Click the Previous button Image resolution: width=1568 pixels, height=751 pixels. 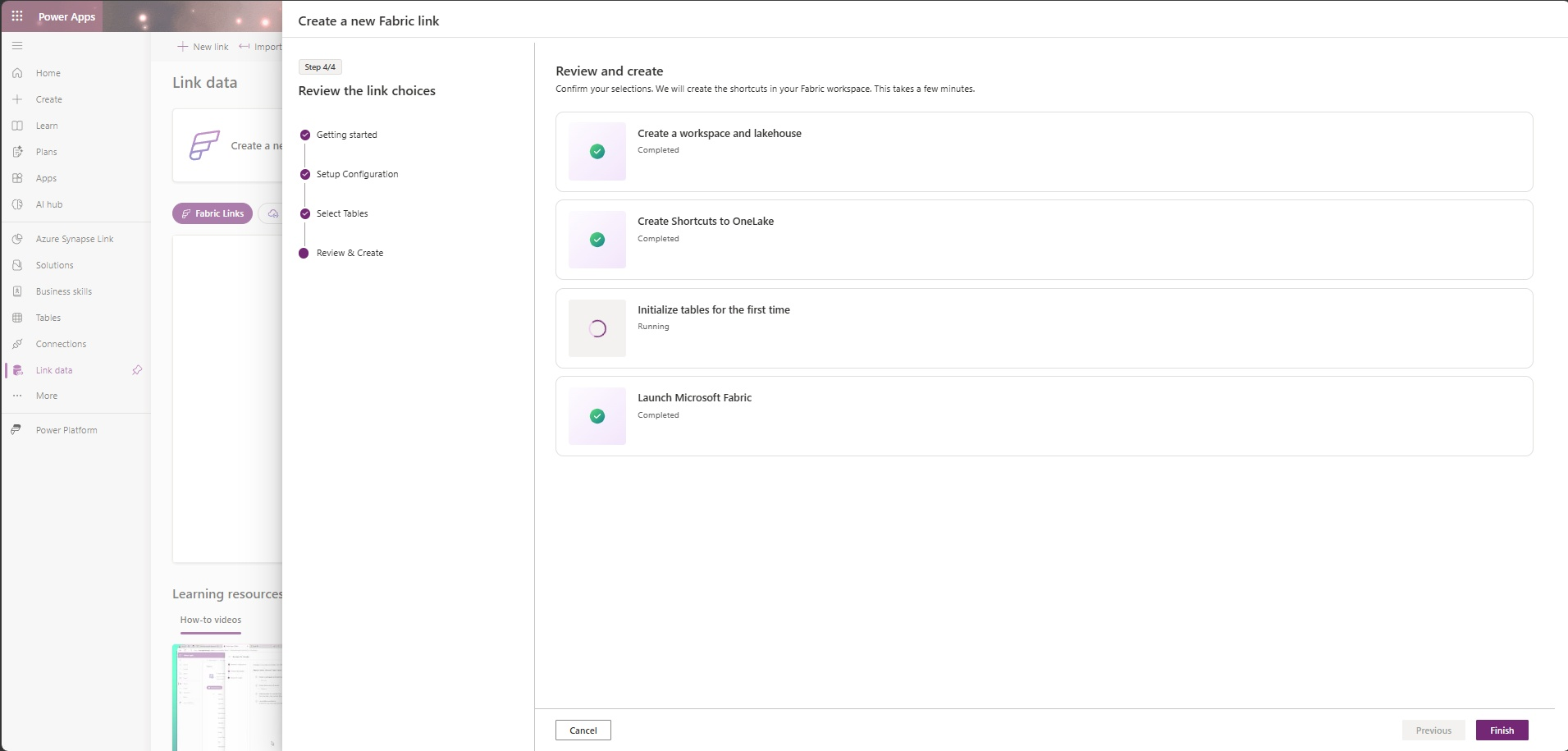1433,730
